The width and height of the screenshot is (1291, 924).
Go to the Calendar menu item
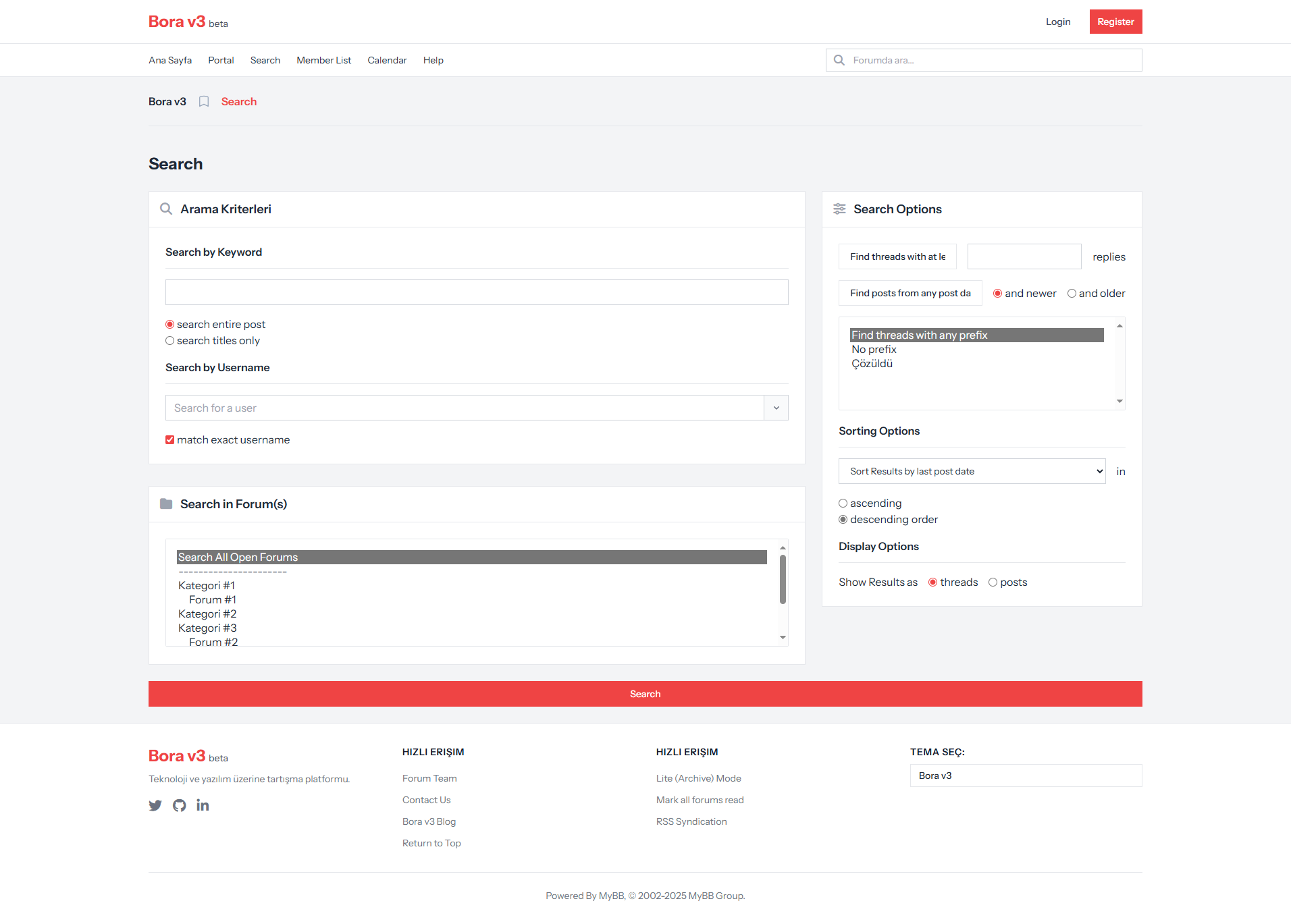coord(388,60)
